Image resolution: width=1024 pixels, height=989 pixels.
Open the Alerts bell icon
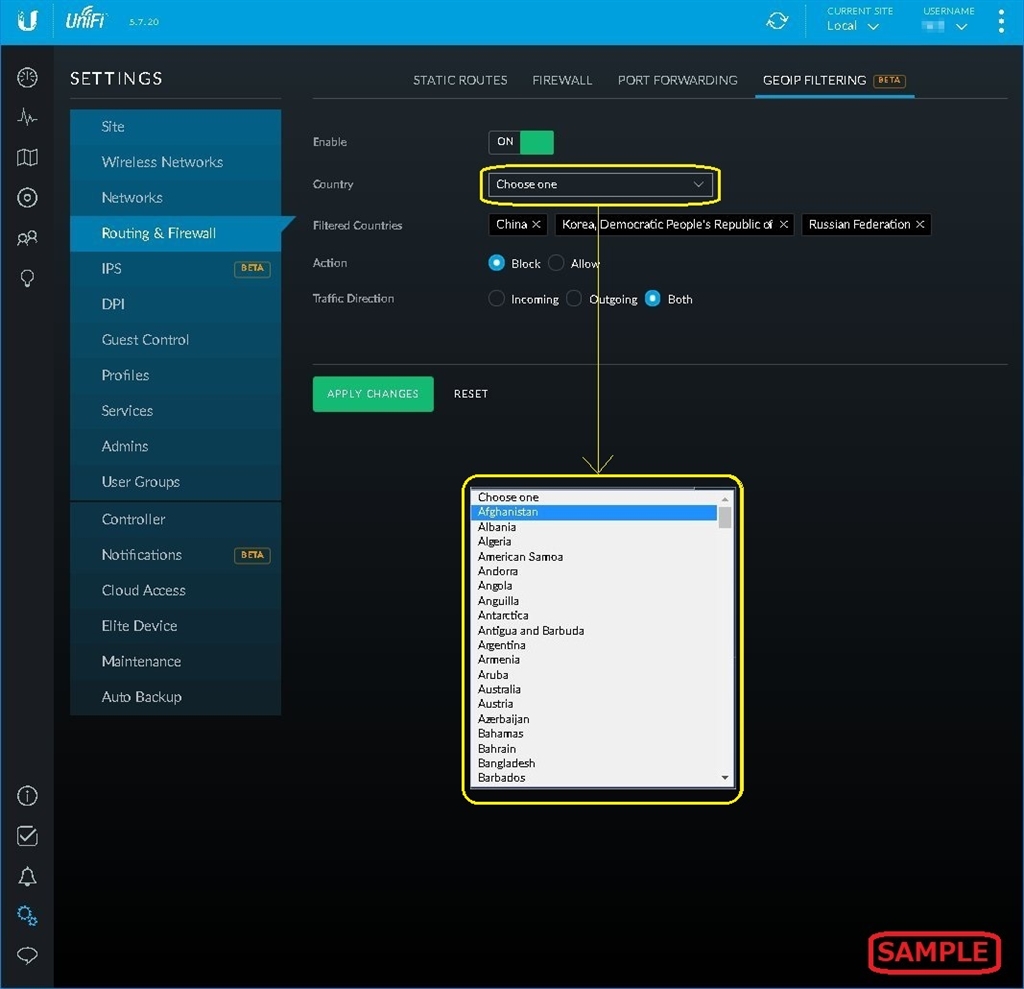tap(27, 876)
